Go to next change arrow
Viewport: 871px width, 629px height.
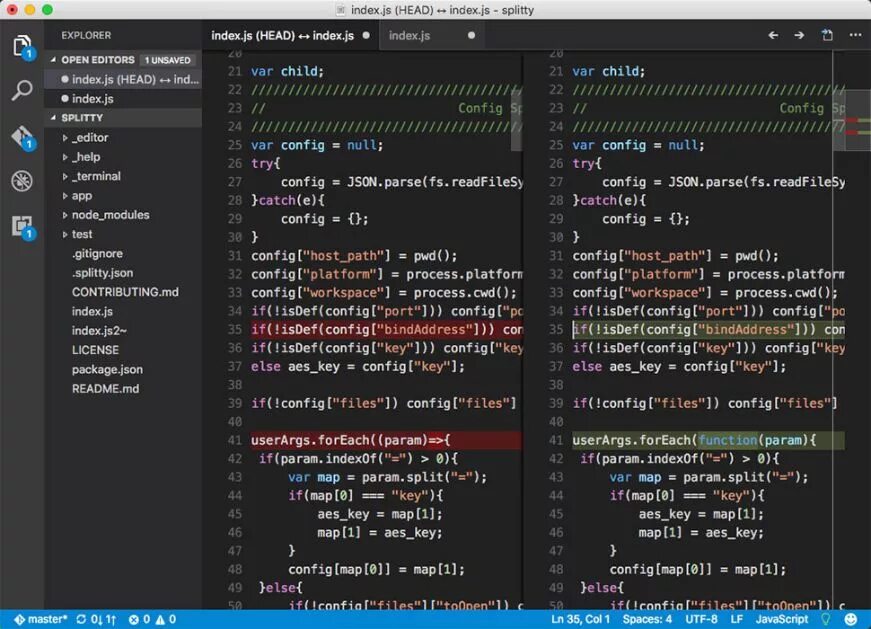click(799, 36)
